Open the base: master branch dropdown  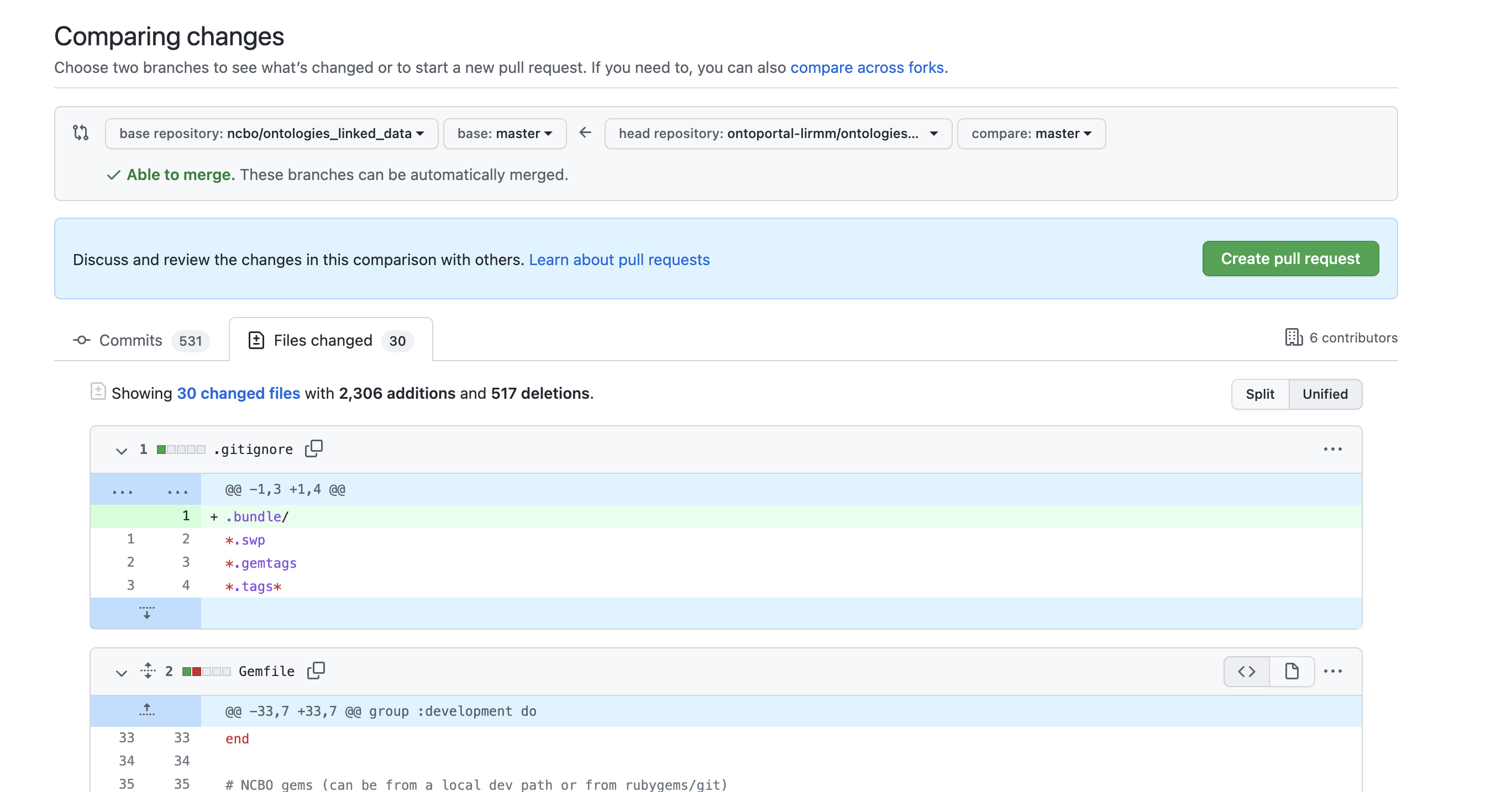point(505,134)
